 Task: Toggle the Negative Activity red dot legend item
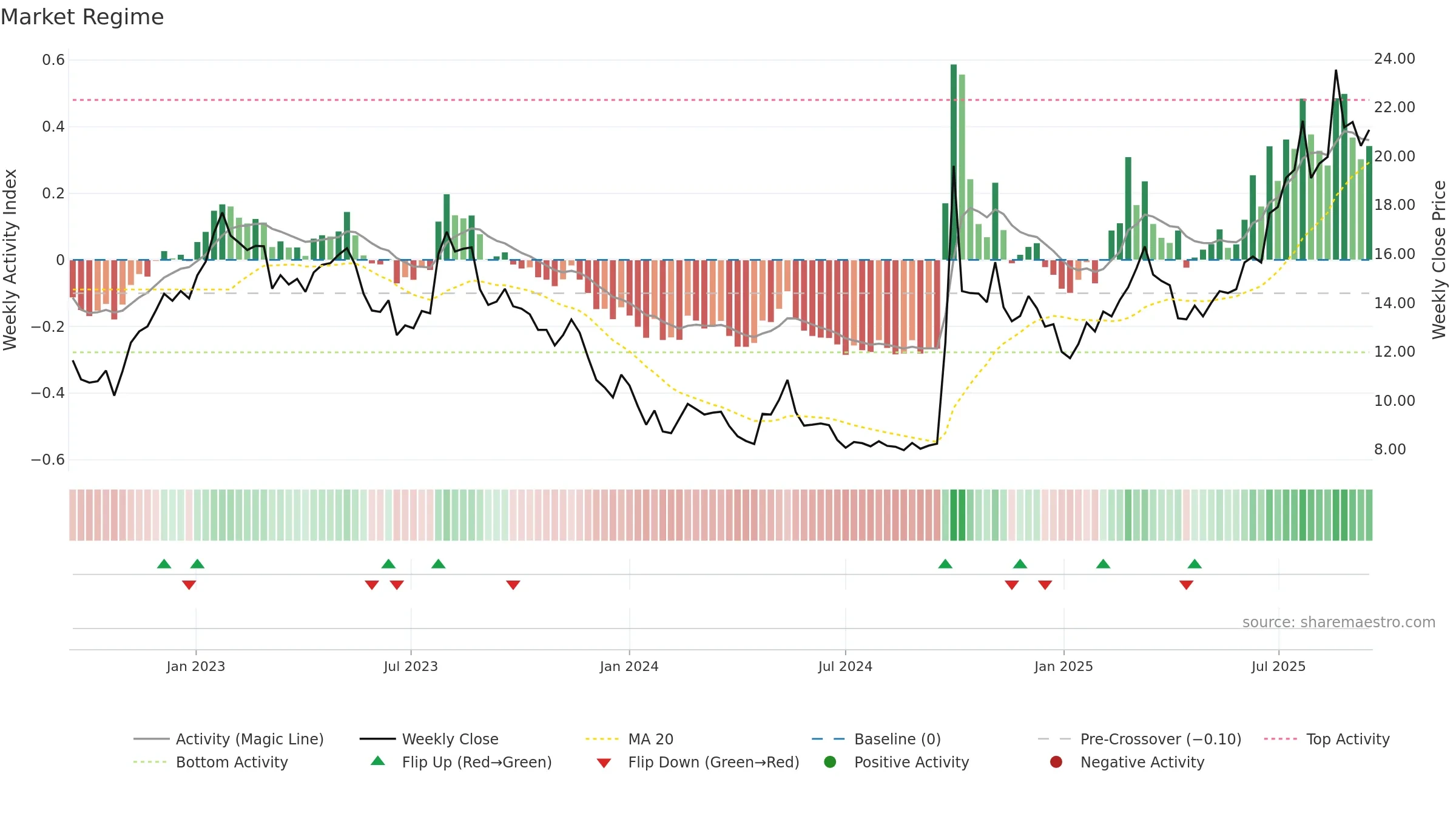tap(1127, 762)
